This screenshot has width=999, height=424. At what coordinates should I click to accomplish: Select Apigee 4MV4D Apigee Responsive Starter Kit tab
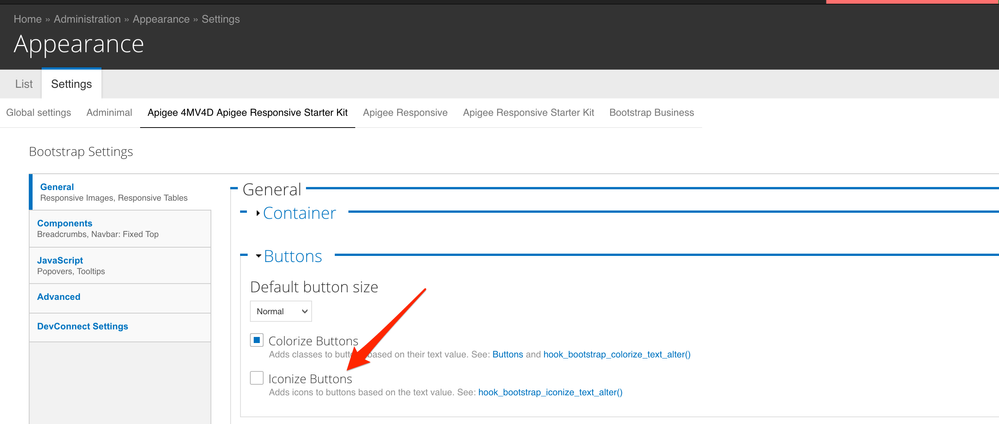pyautogui.click(x=248, y=113)
